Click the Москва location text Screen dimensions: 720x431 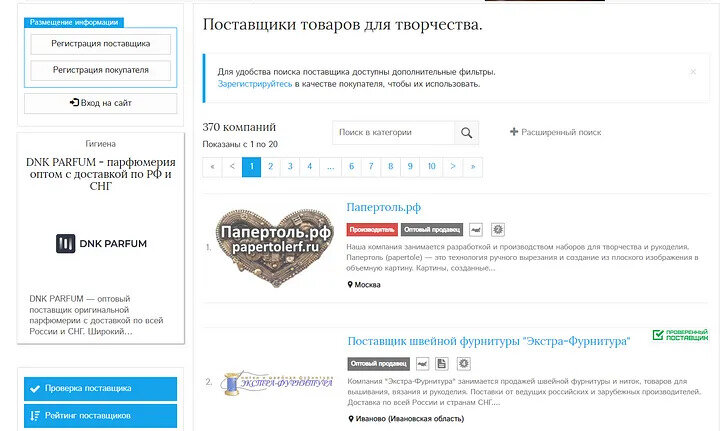(367, 285)
